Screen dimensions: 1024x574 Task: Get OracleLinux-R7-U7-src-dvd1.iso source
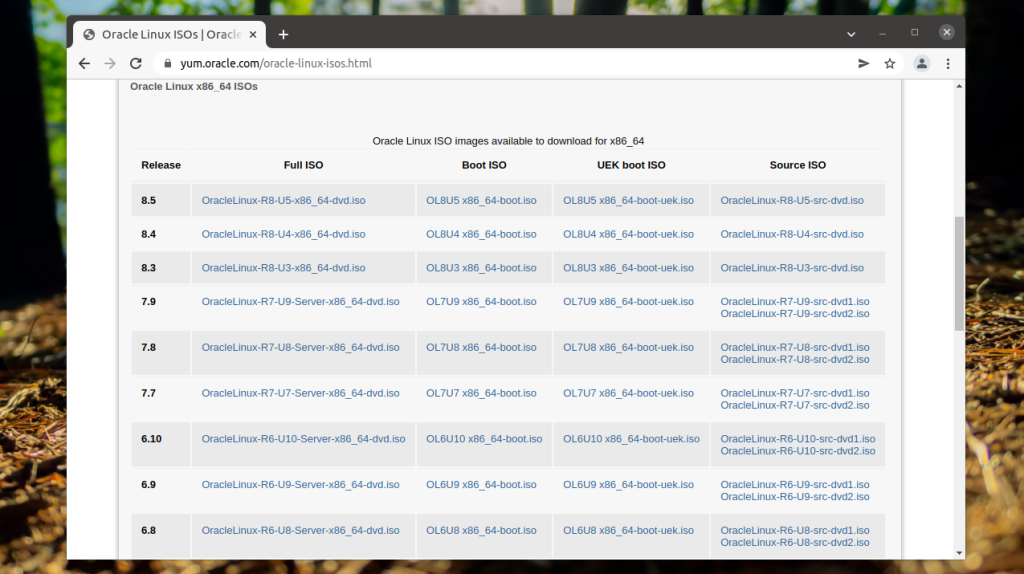tap(795, 393)
